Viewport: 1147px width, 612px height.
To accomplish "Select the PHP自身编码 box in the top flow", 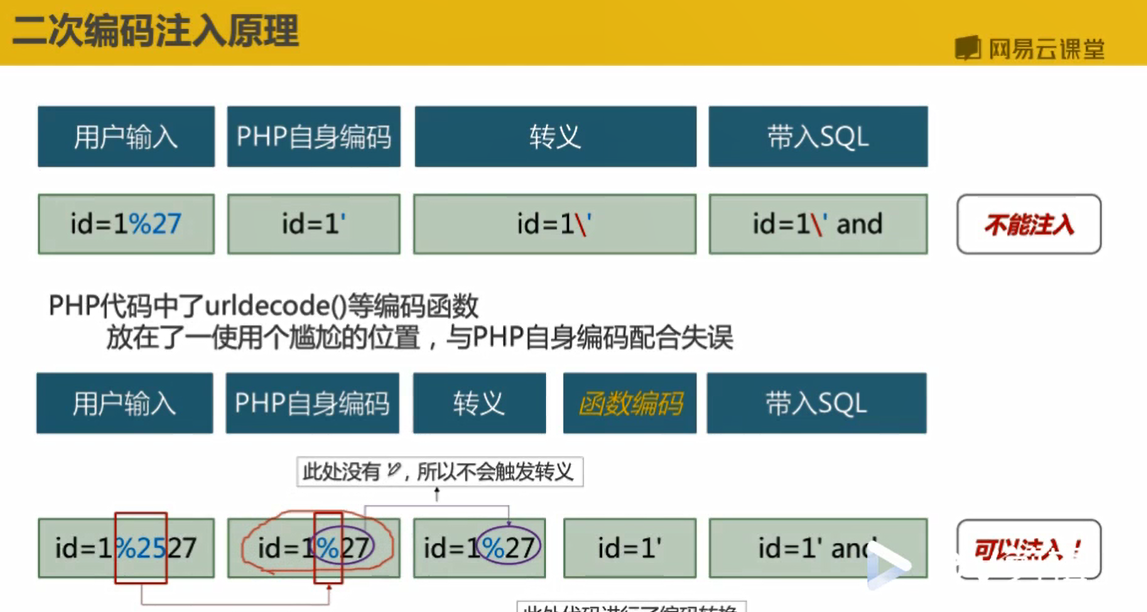I will point(313,135).
